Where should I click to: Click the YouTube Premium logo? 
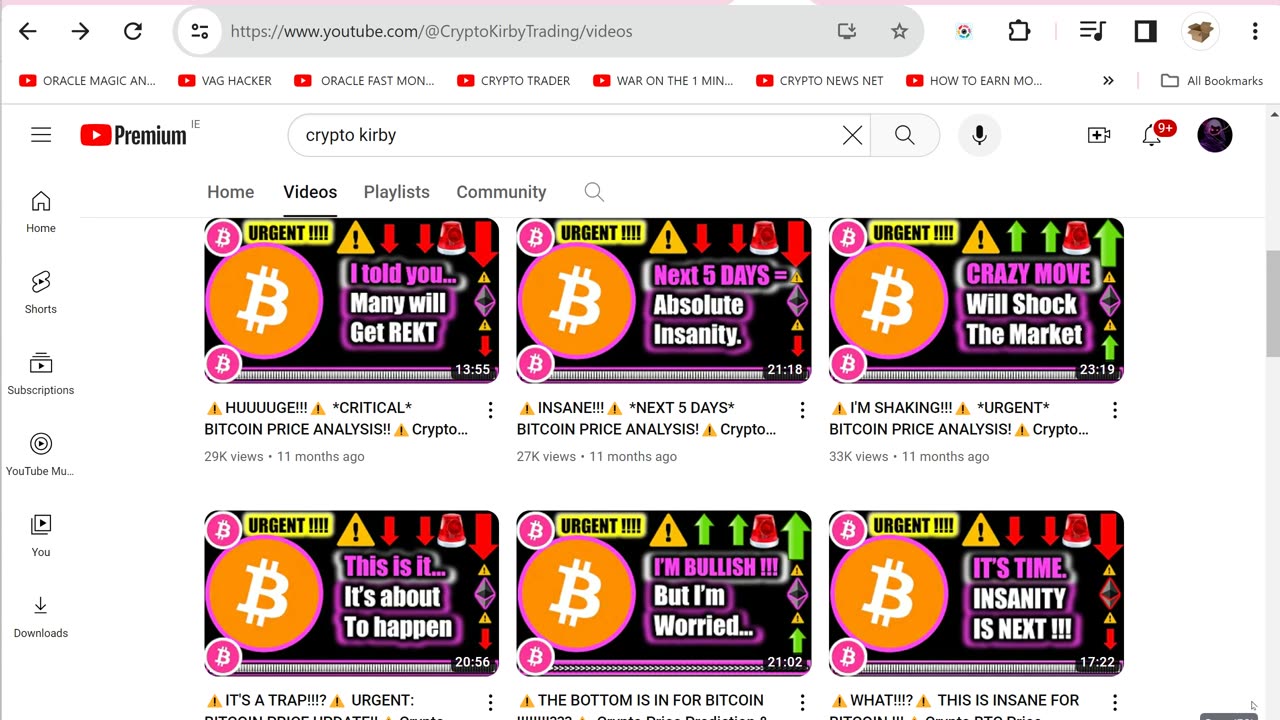[x=134, y=135]
